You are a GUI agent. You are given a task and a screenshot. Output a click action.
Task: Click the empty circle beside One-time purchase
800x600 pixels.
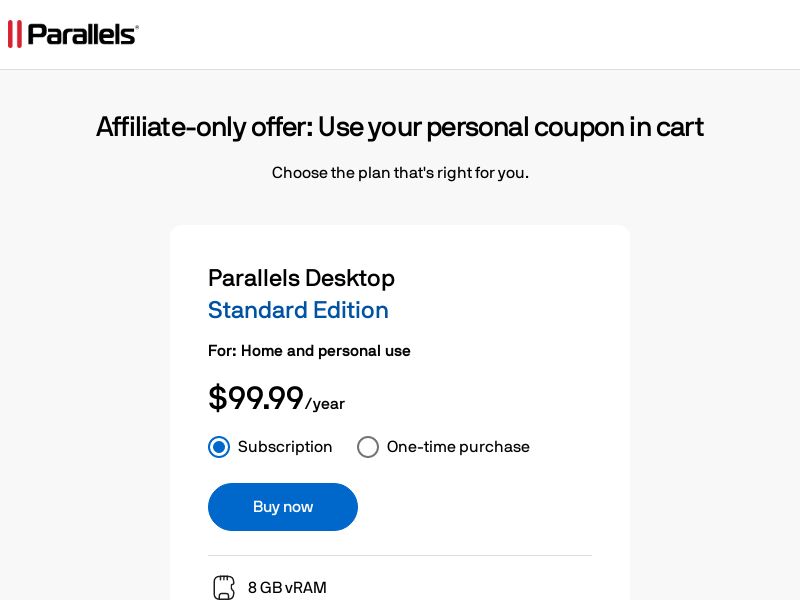coord(368,447)
